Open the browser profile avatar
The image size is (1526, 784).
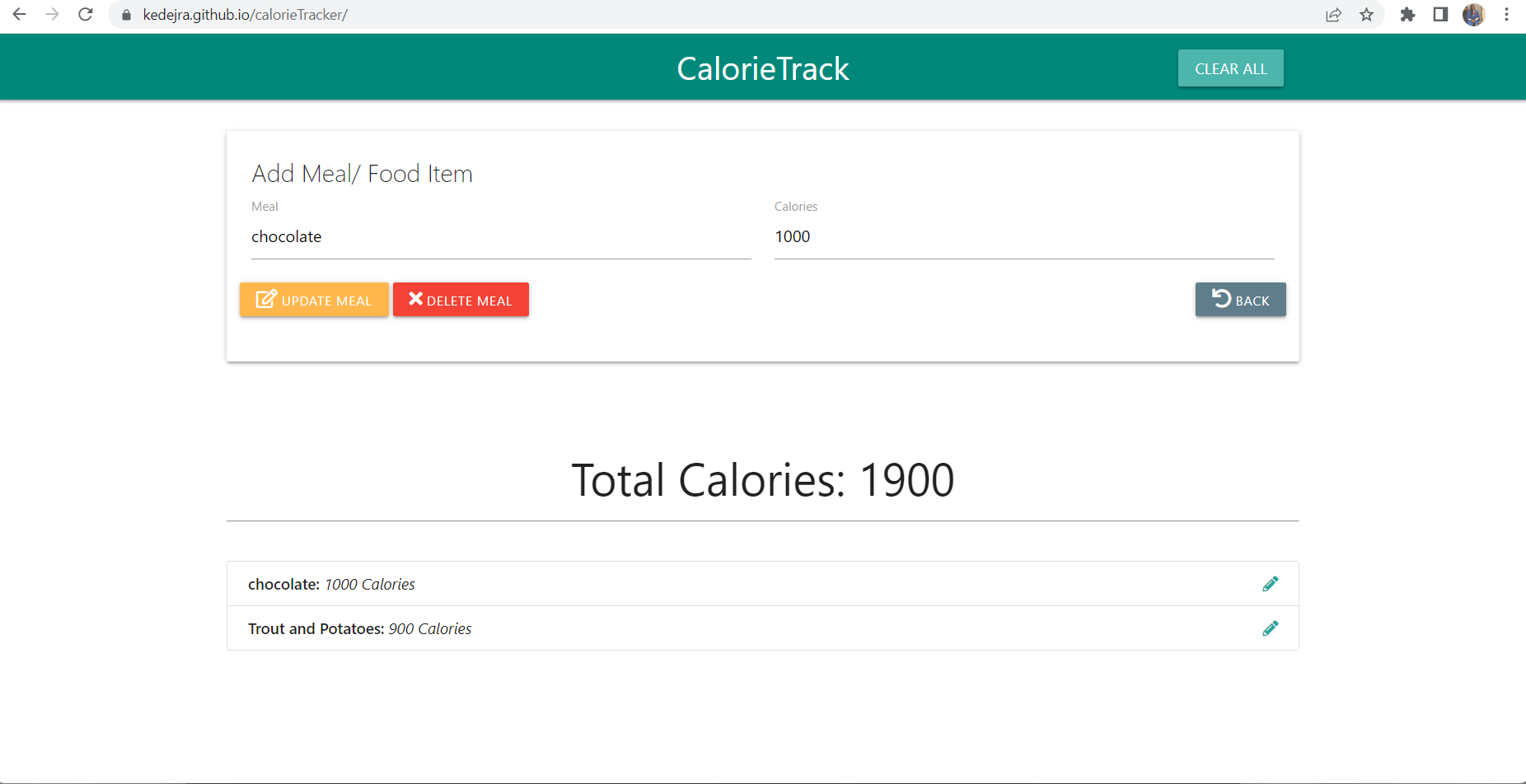click(x=1474, y=14)
